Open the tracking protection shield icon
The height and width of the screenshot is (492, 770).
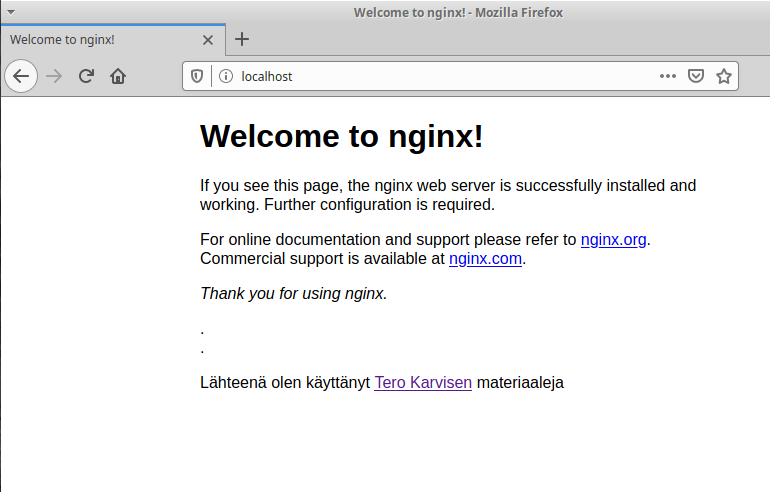coord(197,76)
